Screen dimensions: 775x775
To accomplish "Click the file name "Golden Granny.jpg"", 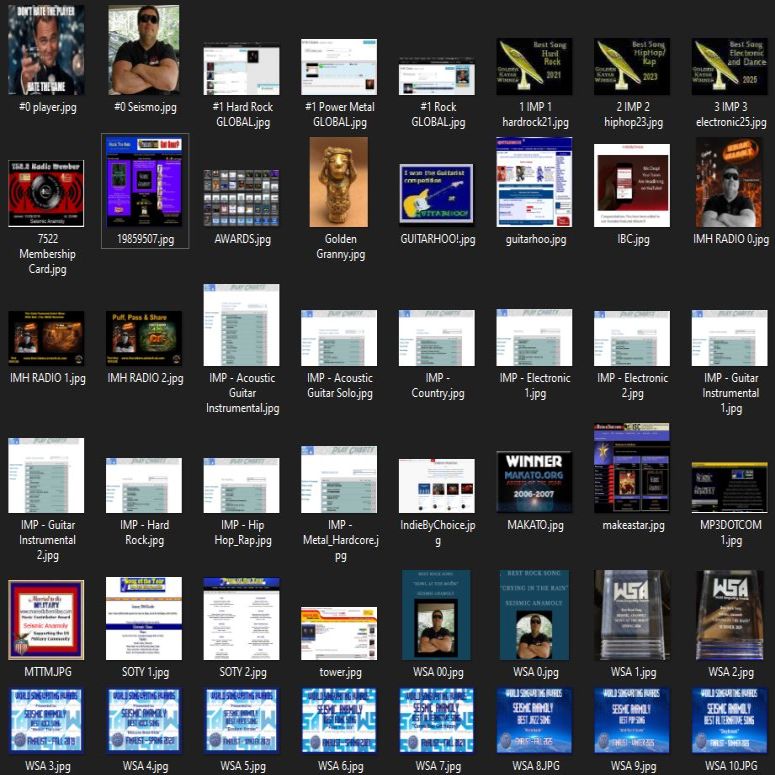I will [340, 247].
